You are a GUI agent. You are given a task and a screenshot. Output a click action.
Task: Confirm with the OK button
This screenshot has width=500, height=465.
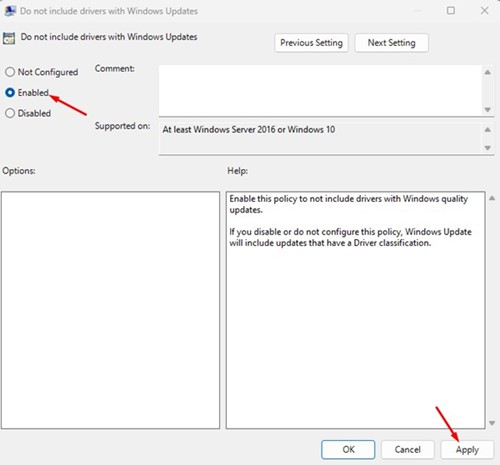348,449
